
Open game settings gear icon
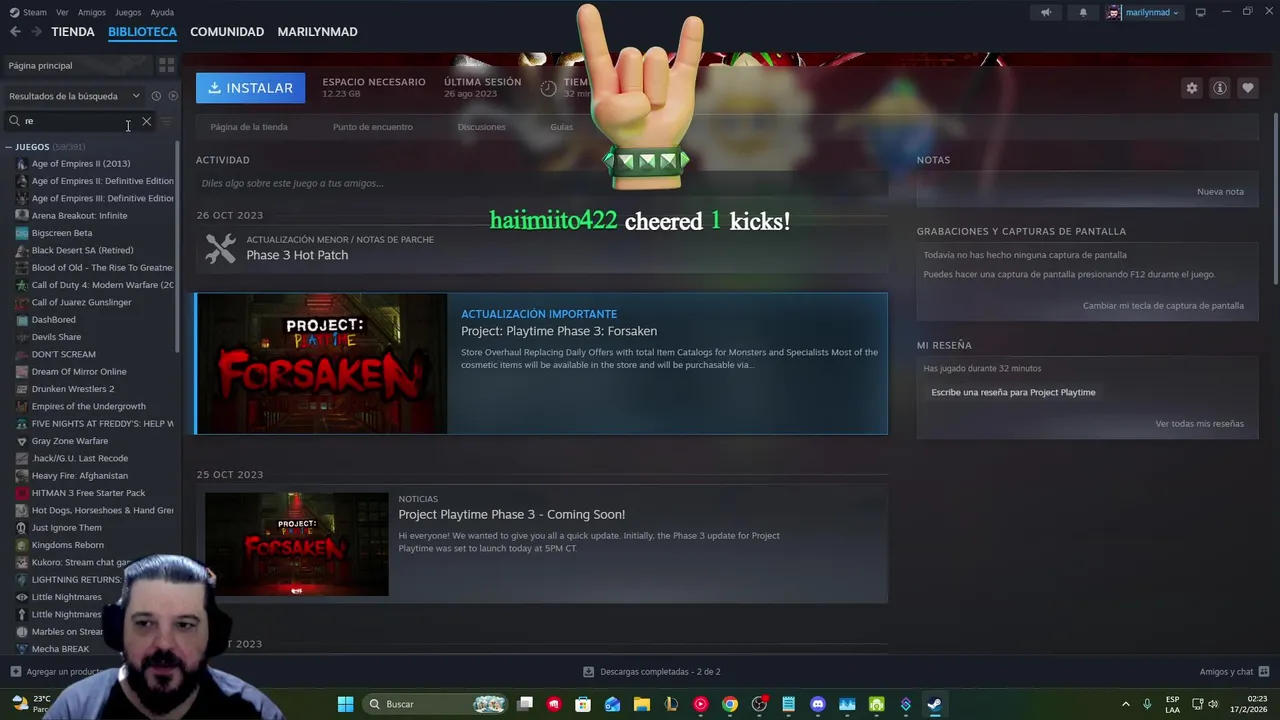(x=1191, y=88)
